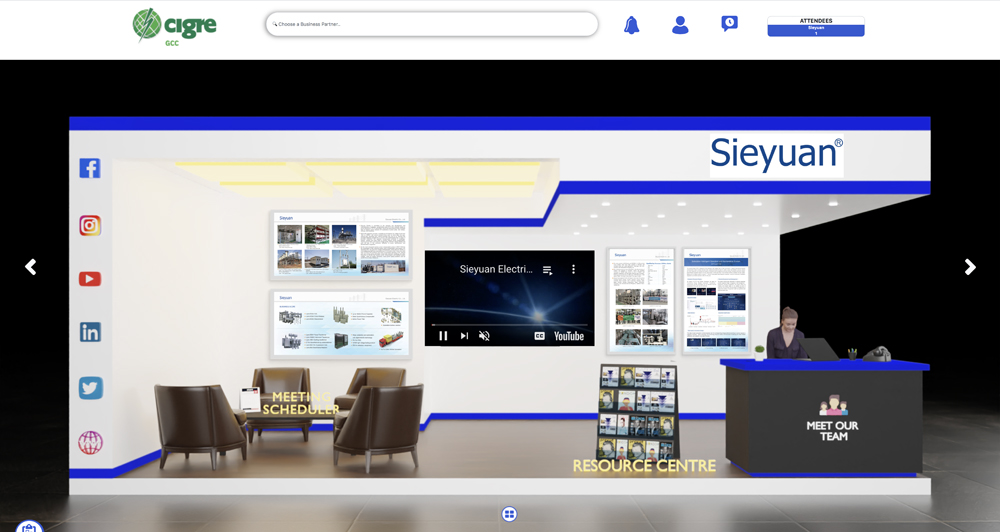
Task: Expand the video playlist queue
Action: tap(547, 270)
